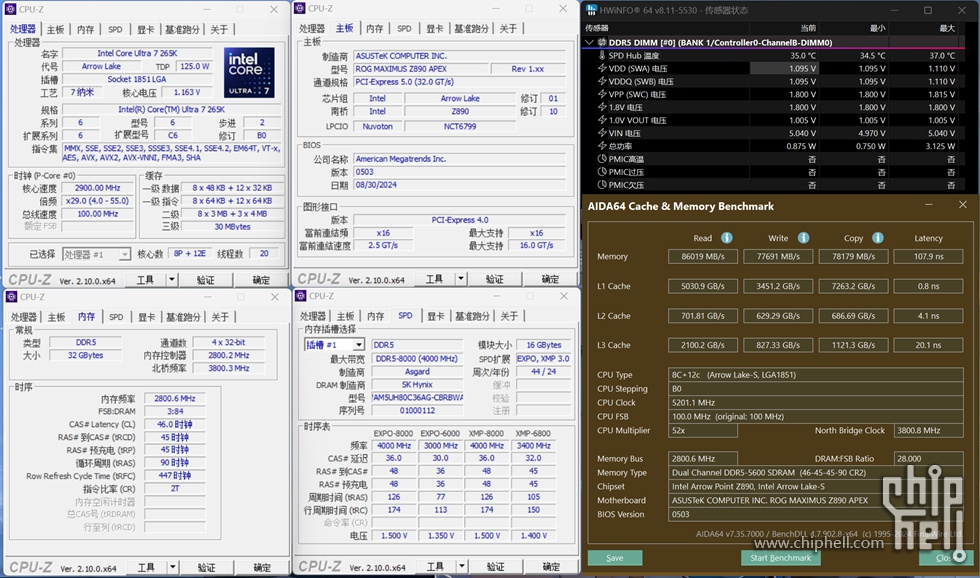Screen dimensions: 980x578
Task: Click 确定 in the CPU-Z motherboard window
Action: tap(550, 279)
